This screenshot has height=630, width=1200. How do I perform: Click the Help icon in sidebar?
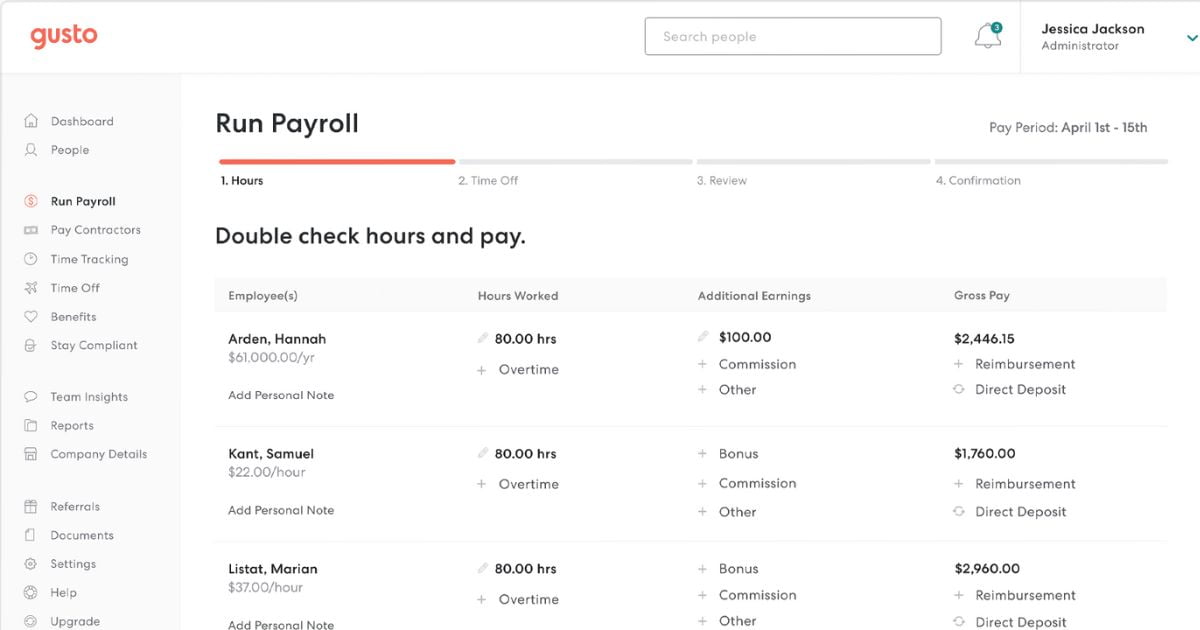click(x=31, y=593)
